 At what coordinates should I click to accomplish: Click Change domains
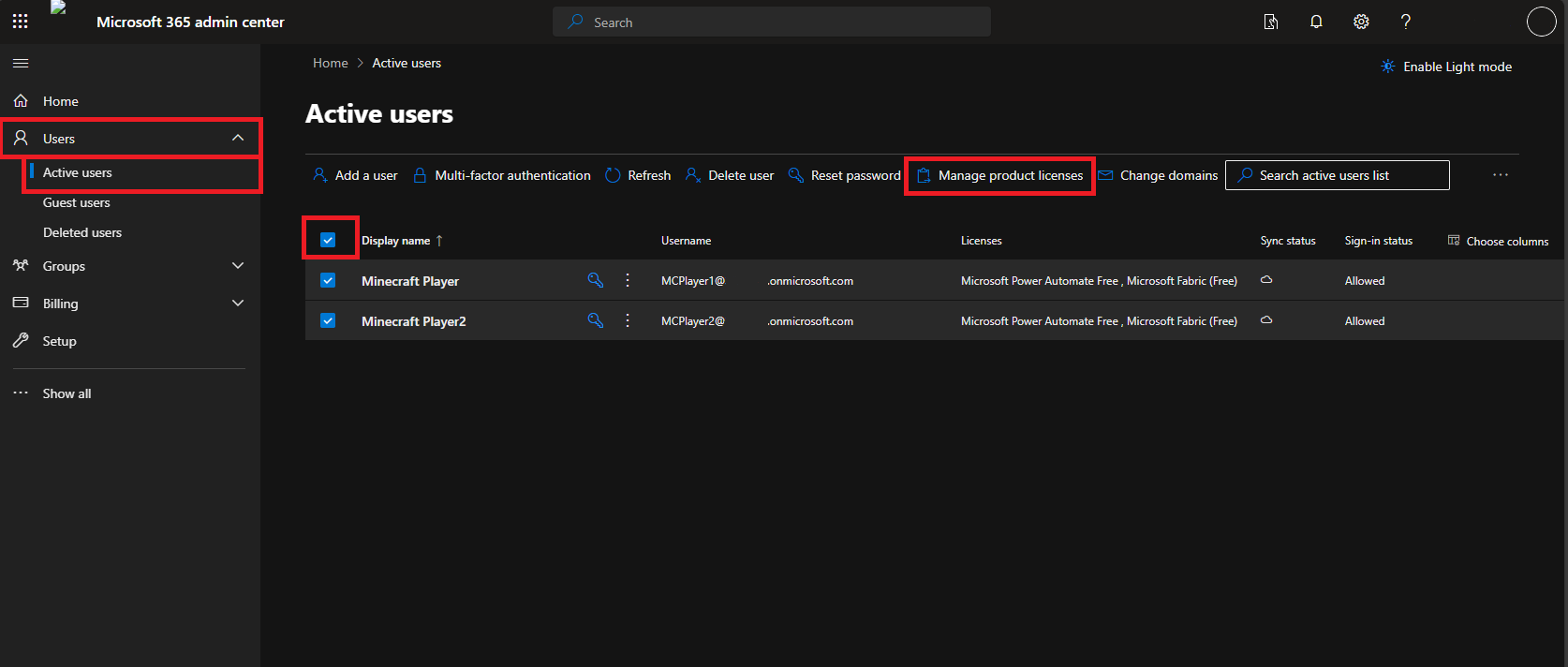click(x=1158, y=175)
